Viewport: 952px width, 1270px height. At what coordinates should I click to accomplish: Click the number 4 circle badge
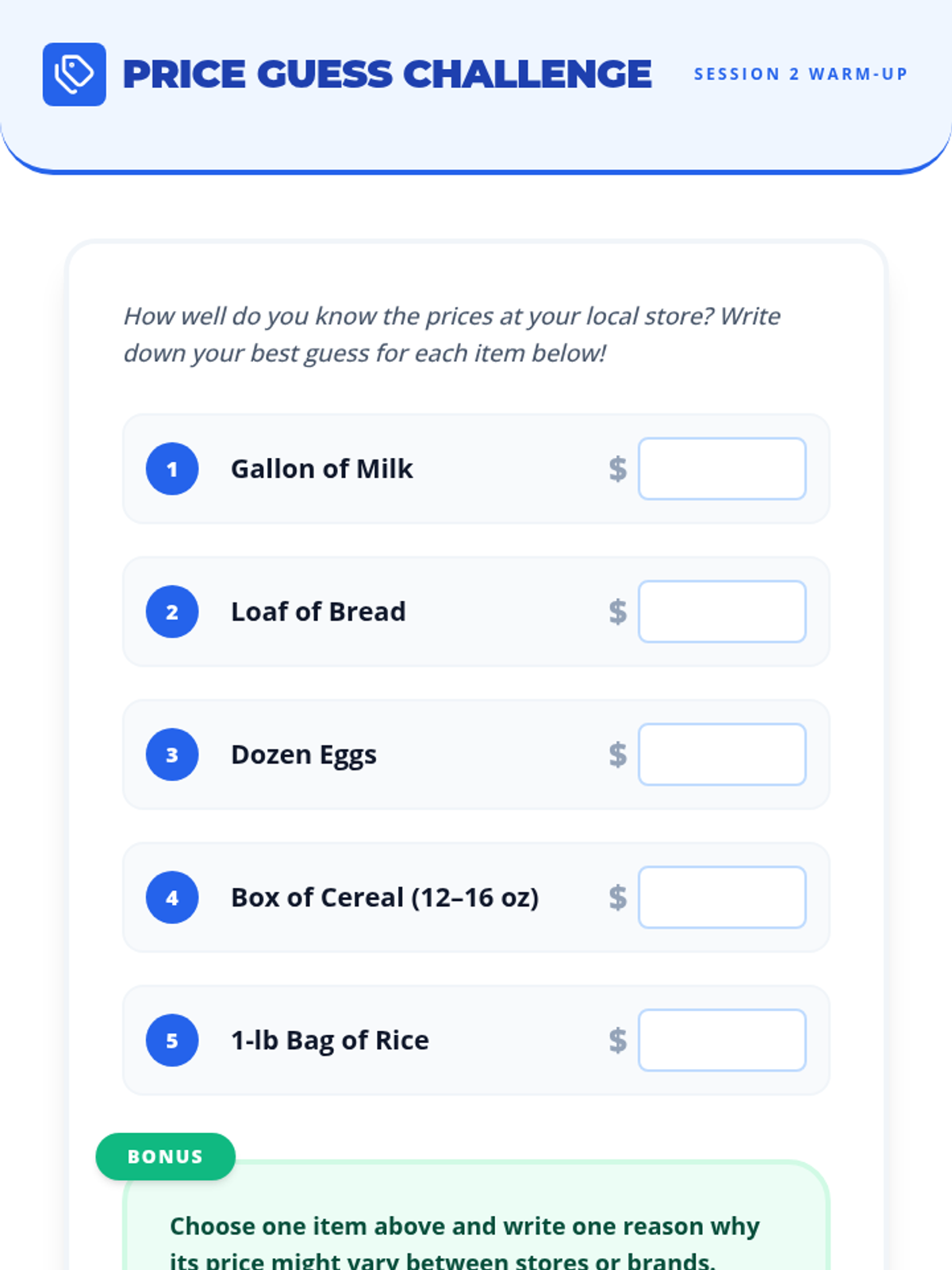172,897
